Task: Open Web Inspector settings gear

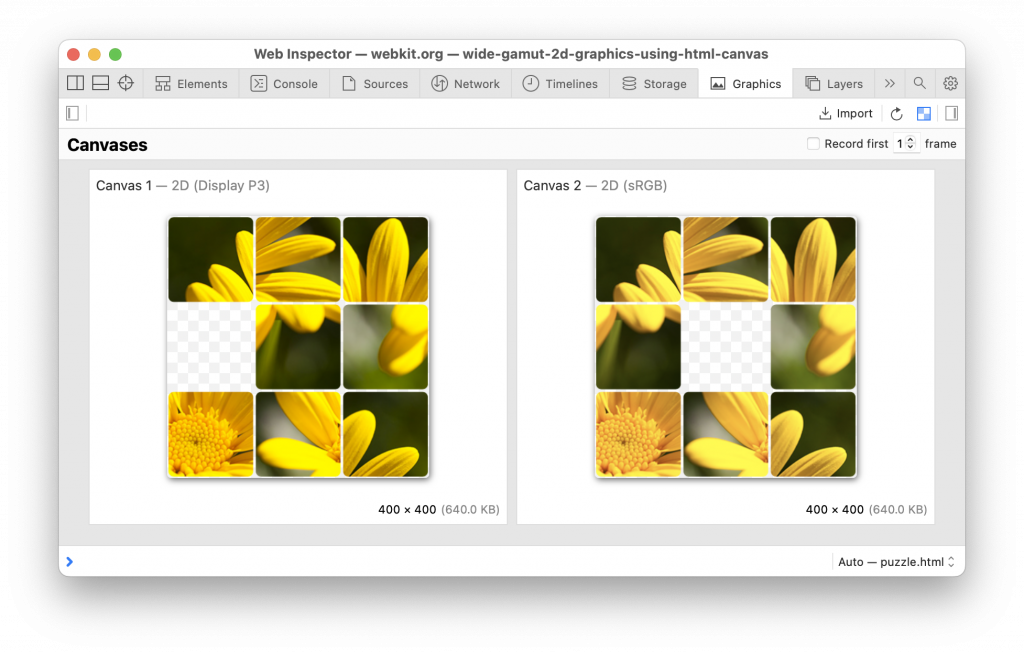Action: (x=950, y=84)
